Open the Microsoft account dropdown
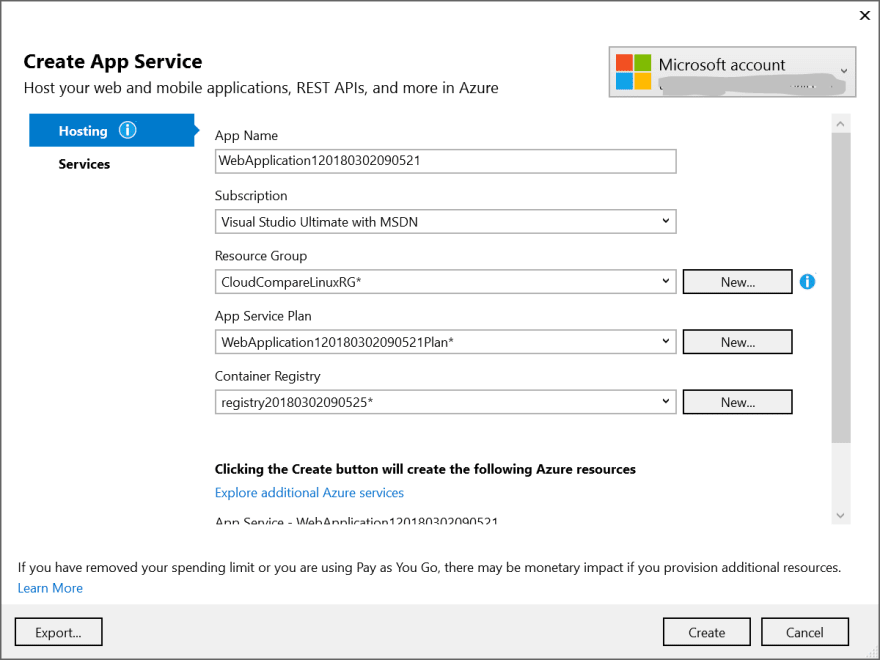880x660 pixels. 732,72
